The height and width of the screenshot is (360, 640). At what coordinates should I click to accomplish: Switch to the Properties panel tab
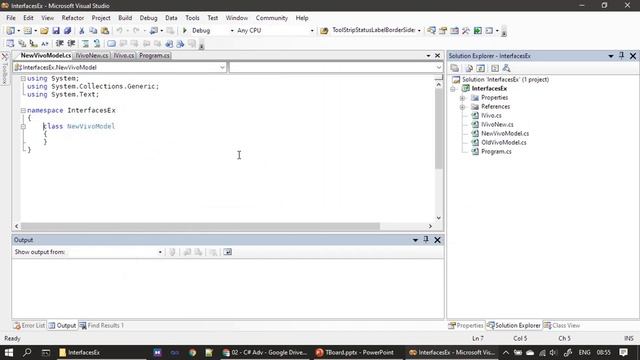(465, 325)
